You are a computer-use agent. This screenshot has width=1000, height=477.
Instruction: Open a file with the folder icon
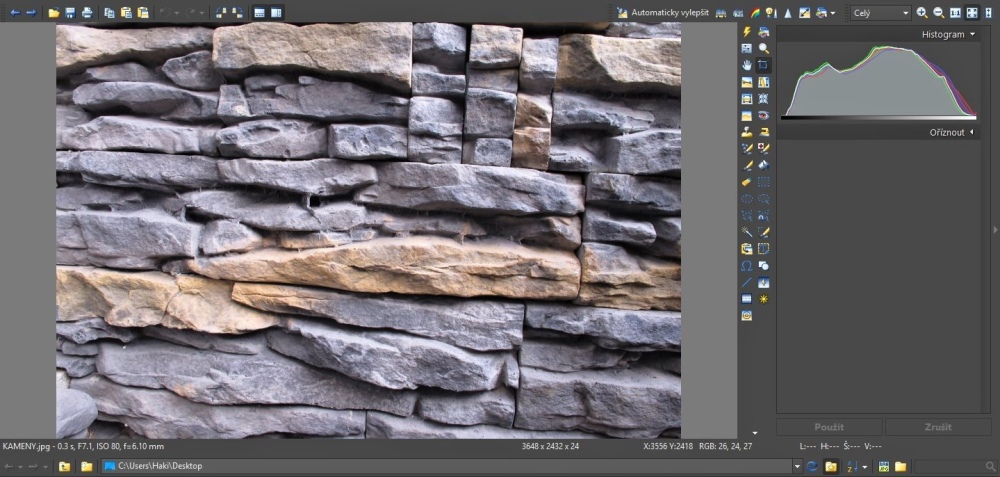(x=54, y=13)
